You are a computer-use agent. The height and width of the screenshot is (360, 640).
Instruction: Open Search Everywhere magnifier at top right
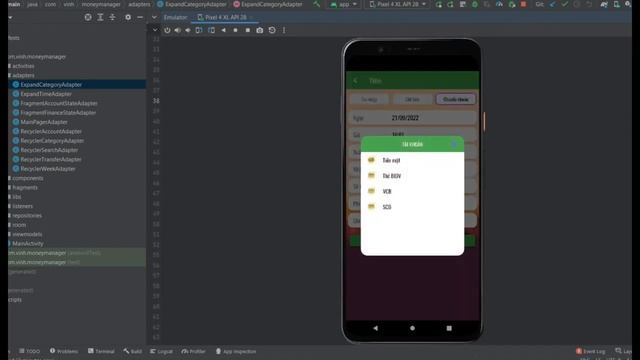[628, 4]
